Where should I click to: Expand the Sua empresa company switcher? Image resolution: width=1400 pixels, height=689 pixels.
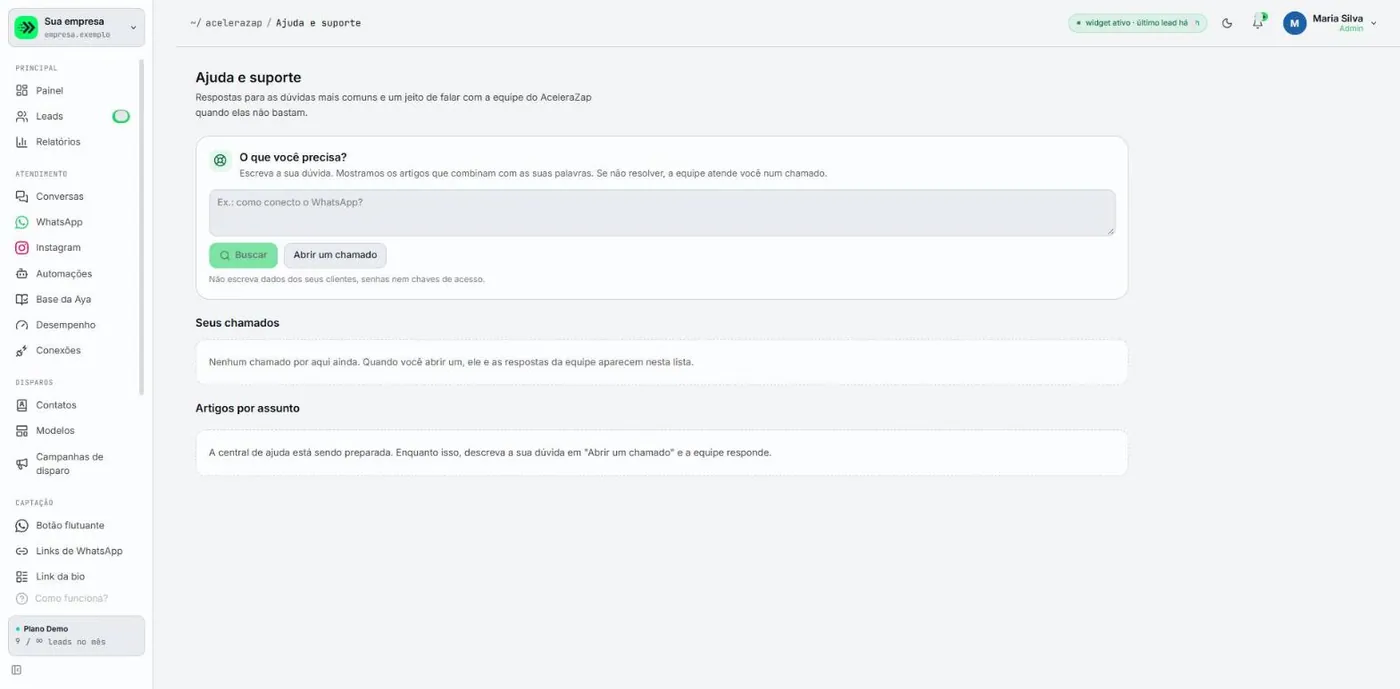77,27
